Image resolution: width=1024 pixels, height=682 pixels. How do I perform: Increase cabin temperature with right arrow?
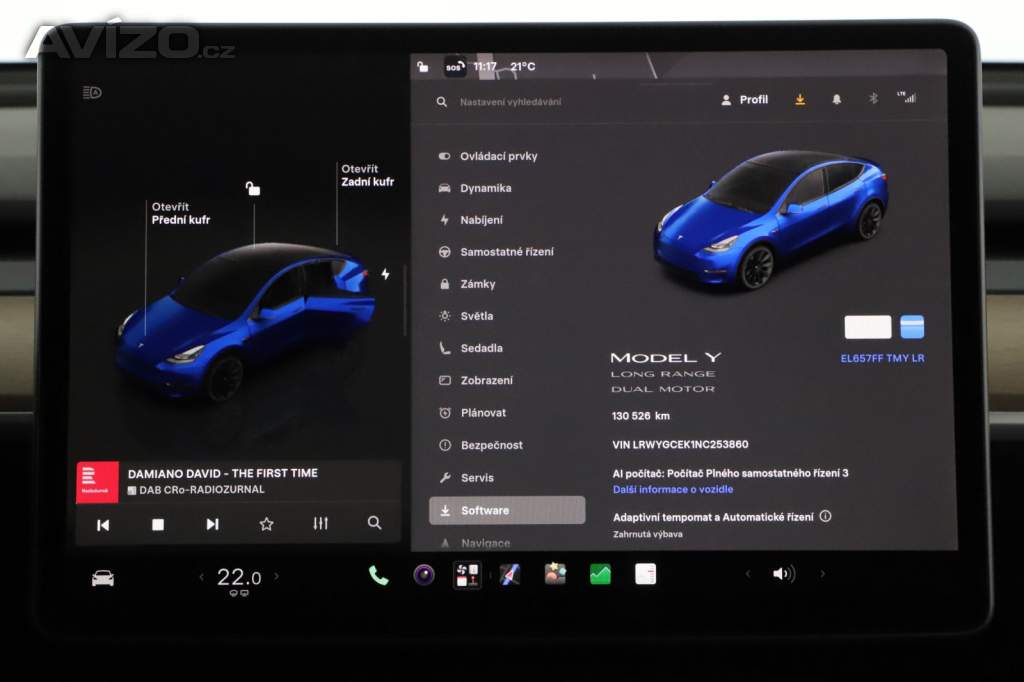pos(276,576)
